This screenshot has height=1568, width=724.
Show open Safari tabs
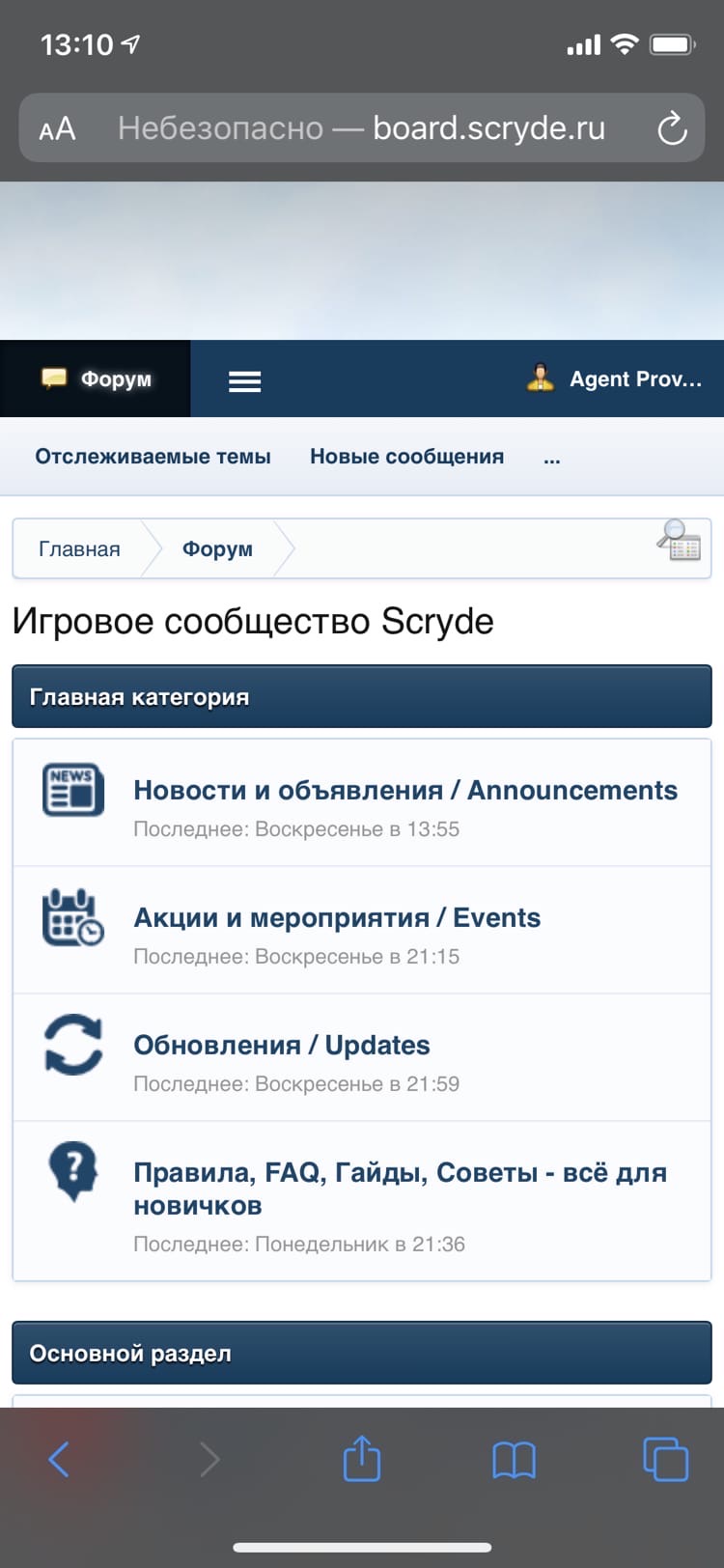click(665, 1459)
